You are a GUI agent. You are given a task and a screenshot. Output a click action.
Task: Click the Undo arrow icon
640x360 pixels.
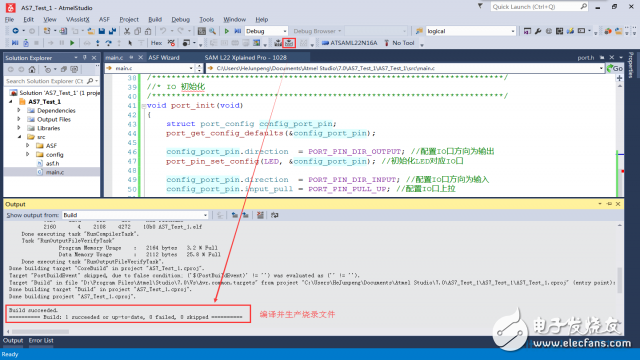pyautogui.click(x=163, y=31)
